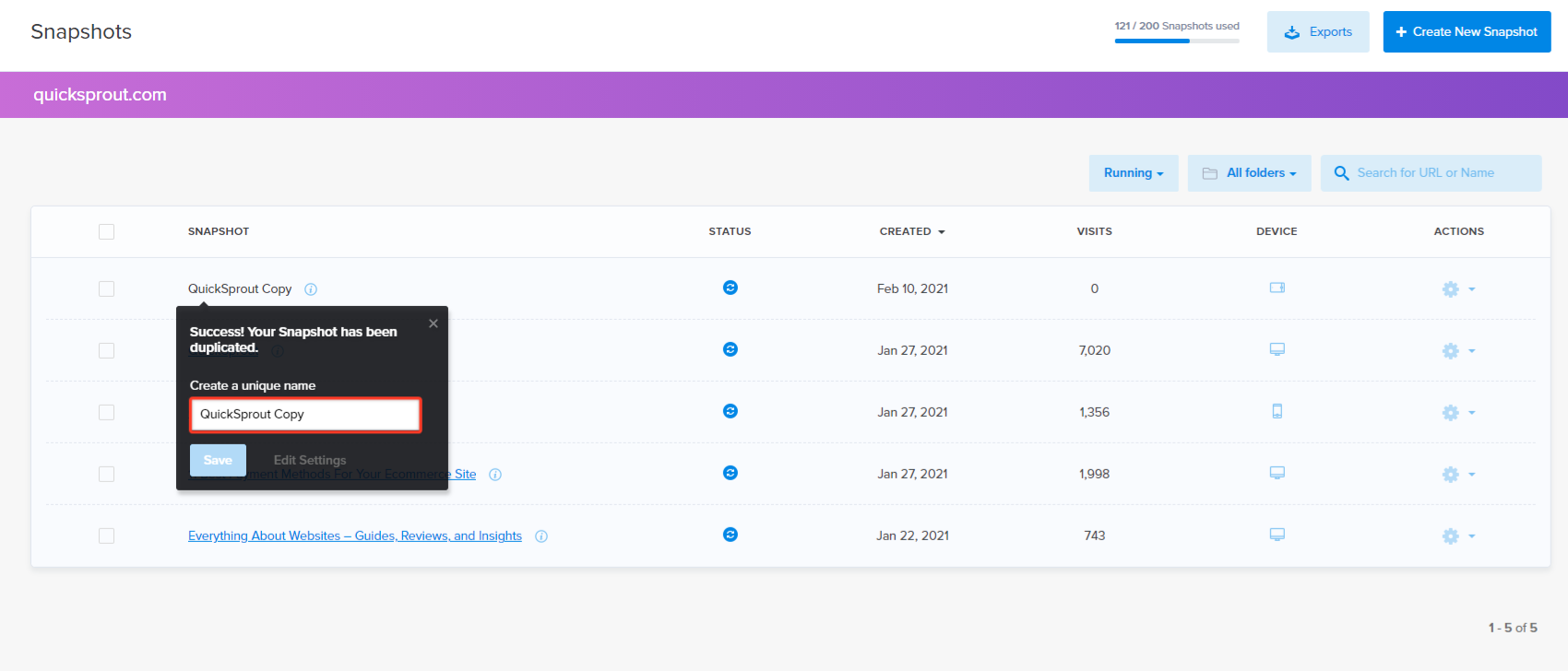Click the info icon beside the Ecommerce Site snapshot
The image size is (1568, 671).
495,475
